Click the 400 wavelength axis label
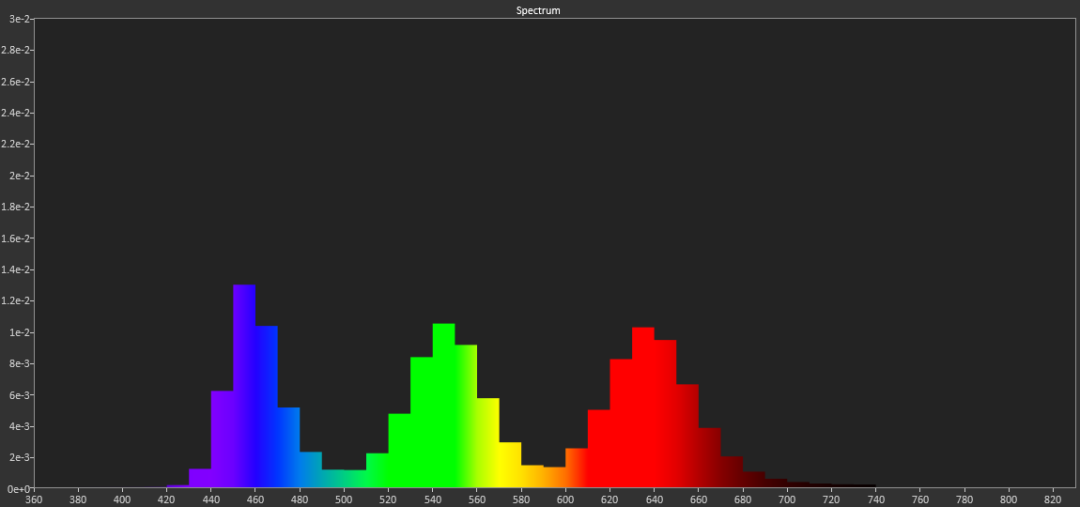This screenshot has height=507, width=1080. [x=123, y=499]
